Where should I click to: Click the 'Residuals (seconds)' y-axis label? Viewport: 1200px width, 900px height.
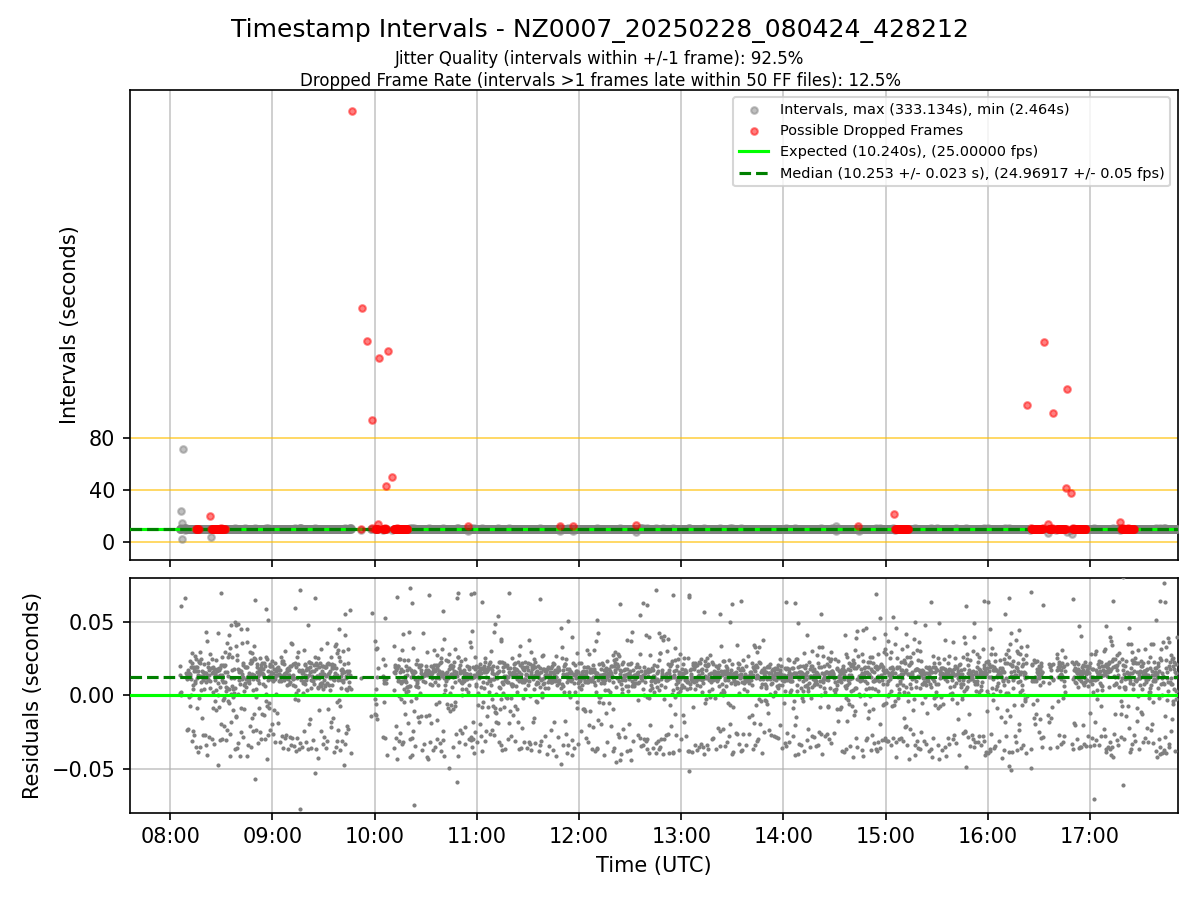pyautogui.click(x=31, y=696)
